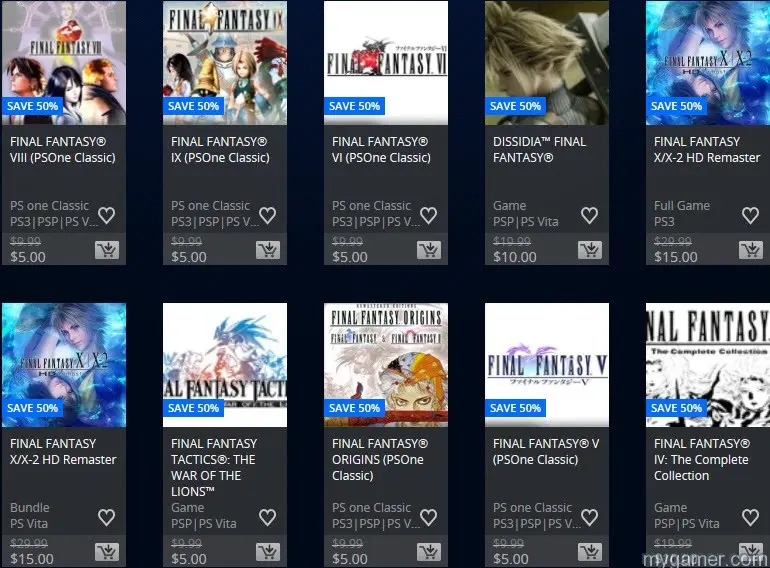Add PS3 X/X-2 HD Remaster to cart
770x568 pixels.
(751, 250)
